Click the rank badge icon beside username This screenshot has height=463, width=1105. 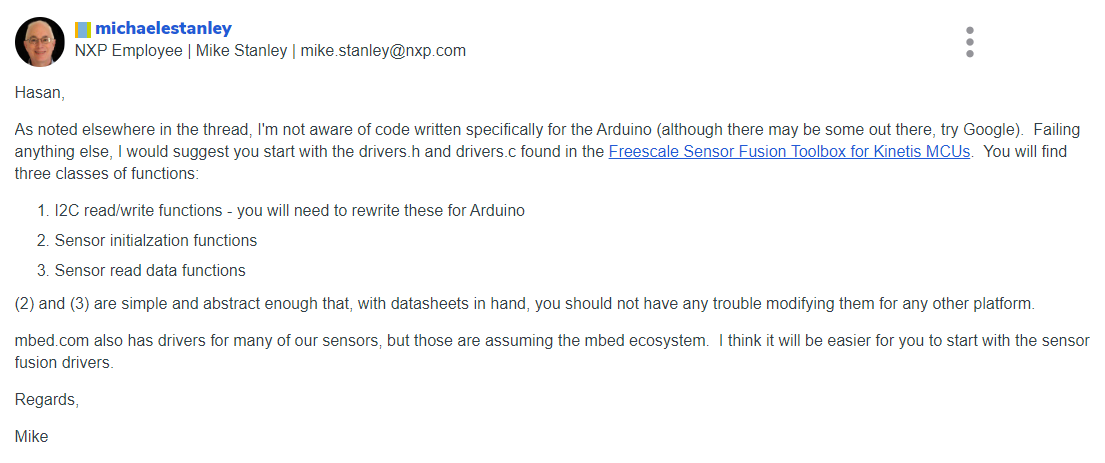(83, 29)
